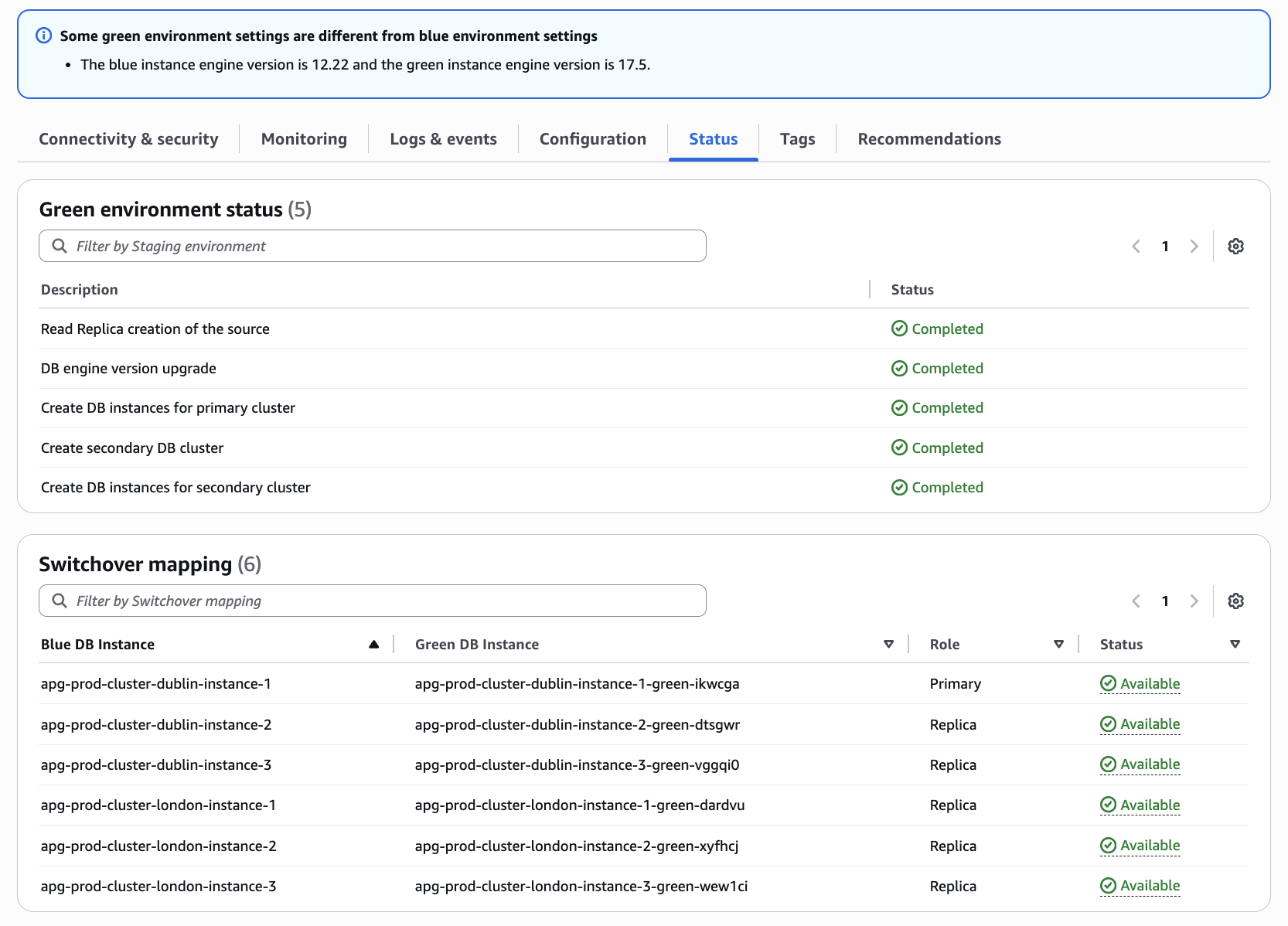Image resolution: width=1288 pixels, height=926 pixels.
Task: Open the Configuration tab
Action: tap(592, 139)
